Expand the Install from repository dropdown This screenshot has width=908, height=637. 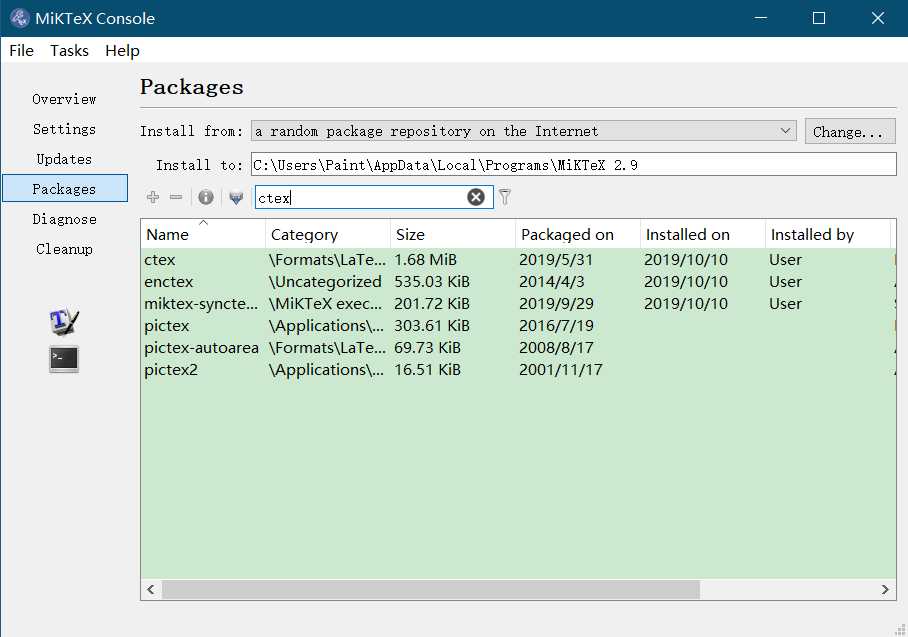pos(523,131)
